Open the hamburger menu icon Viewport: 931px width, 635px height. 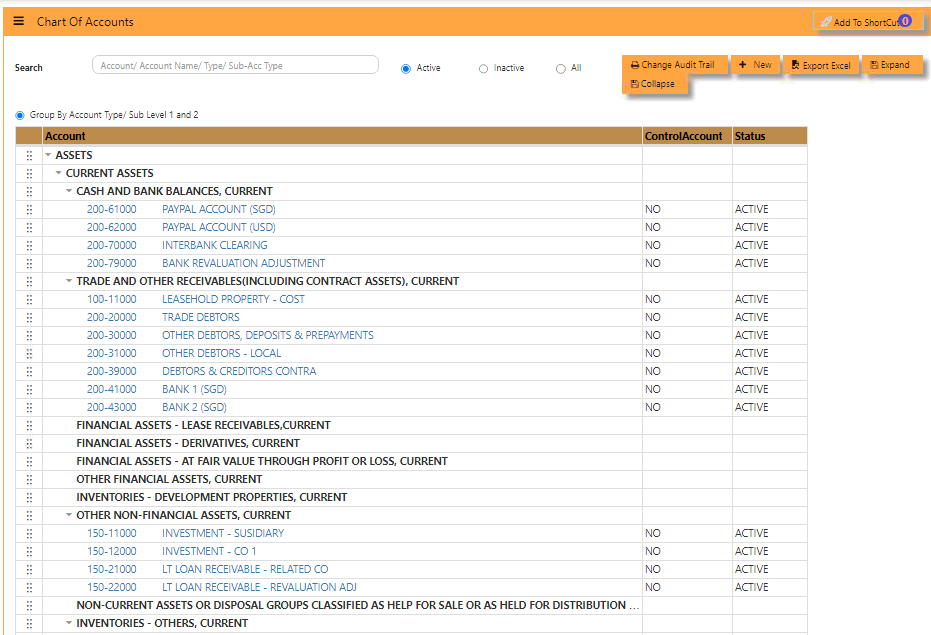click(18, 21)
